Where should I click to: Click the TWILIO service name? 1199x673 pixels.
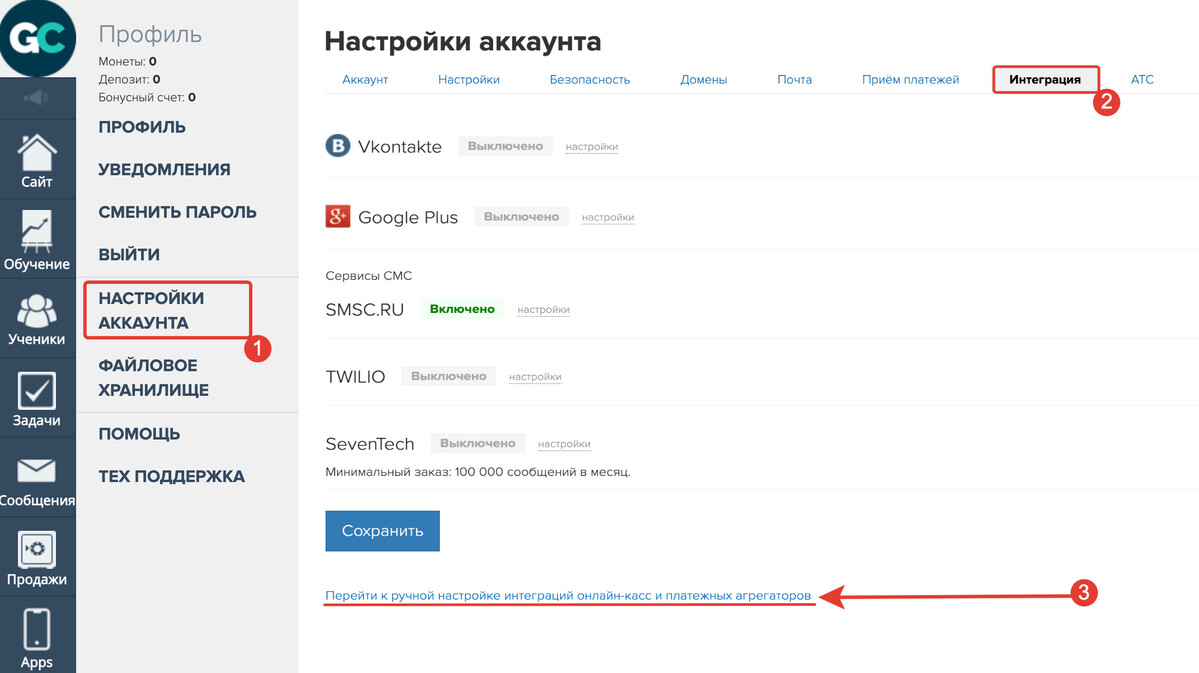click(356, 377)
